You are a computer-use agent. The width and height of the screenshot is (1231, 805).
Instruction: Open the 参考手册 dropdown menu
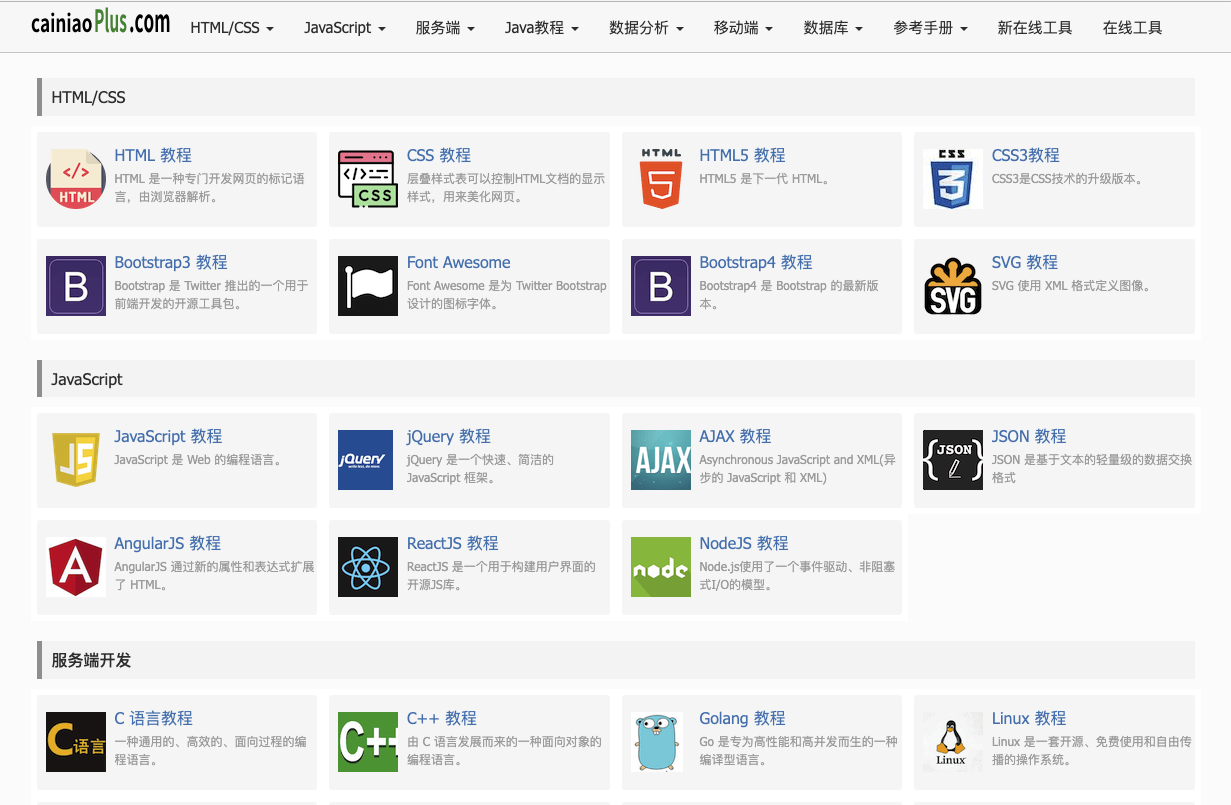tap(930, 28)
